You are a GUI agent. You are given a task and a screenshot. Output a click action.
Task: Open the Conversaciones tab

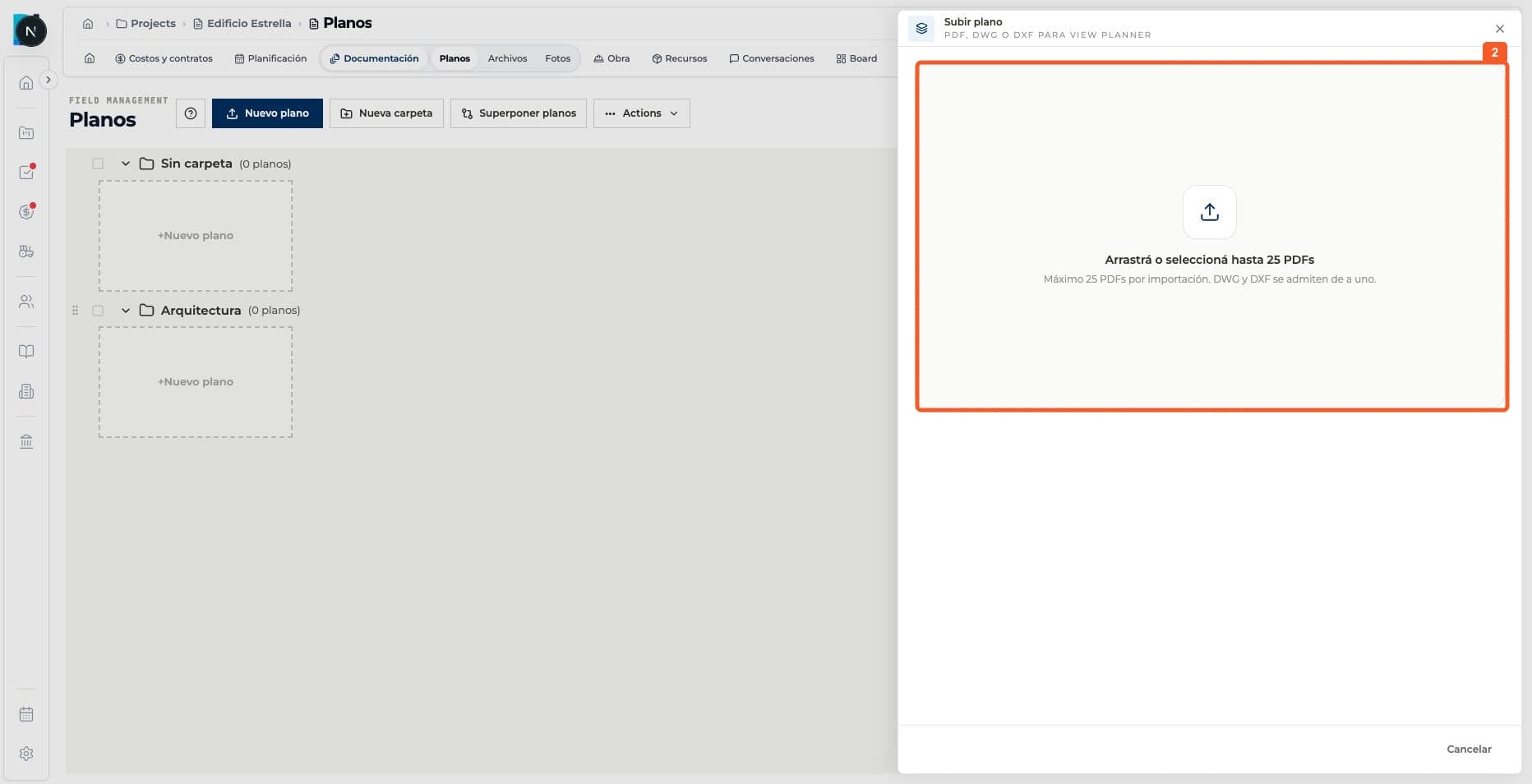772,58
